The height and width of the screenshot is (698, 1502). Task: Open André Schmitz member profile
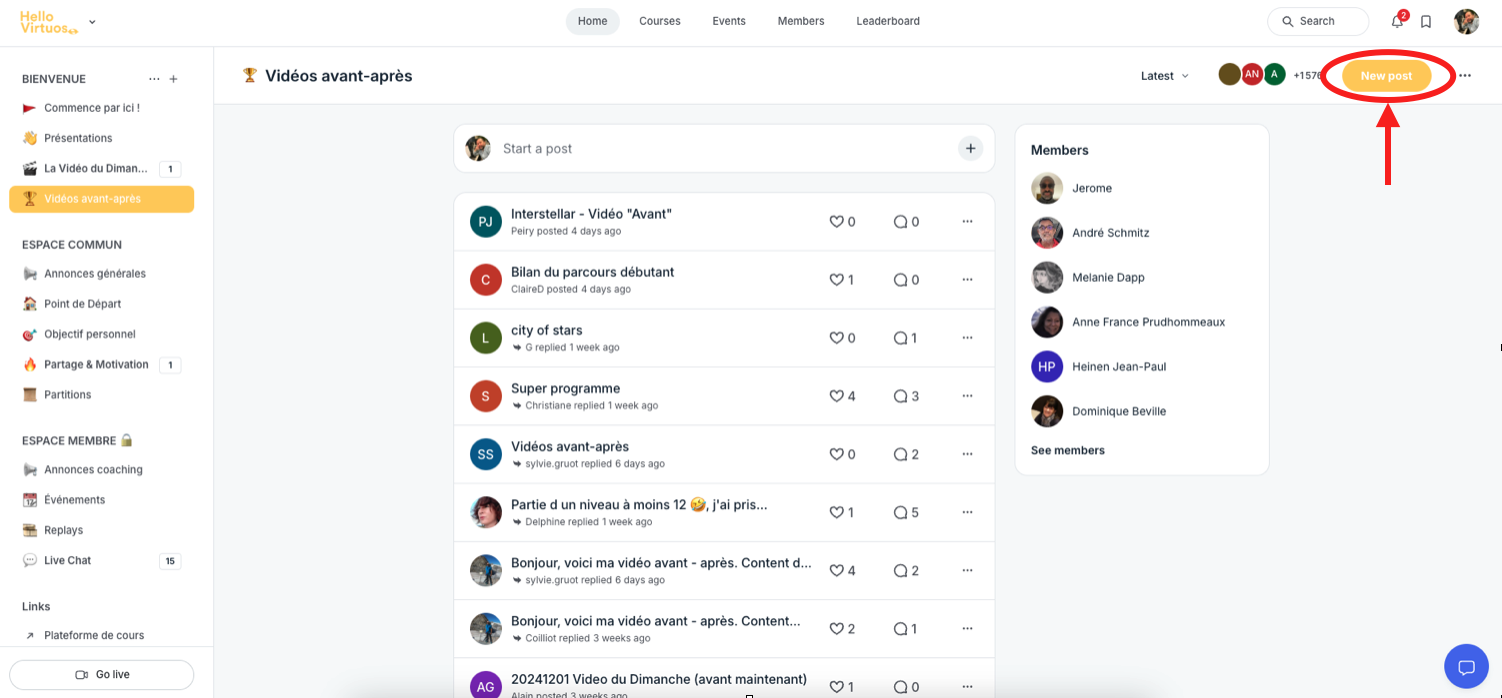(x=1110, y=233)
